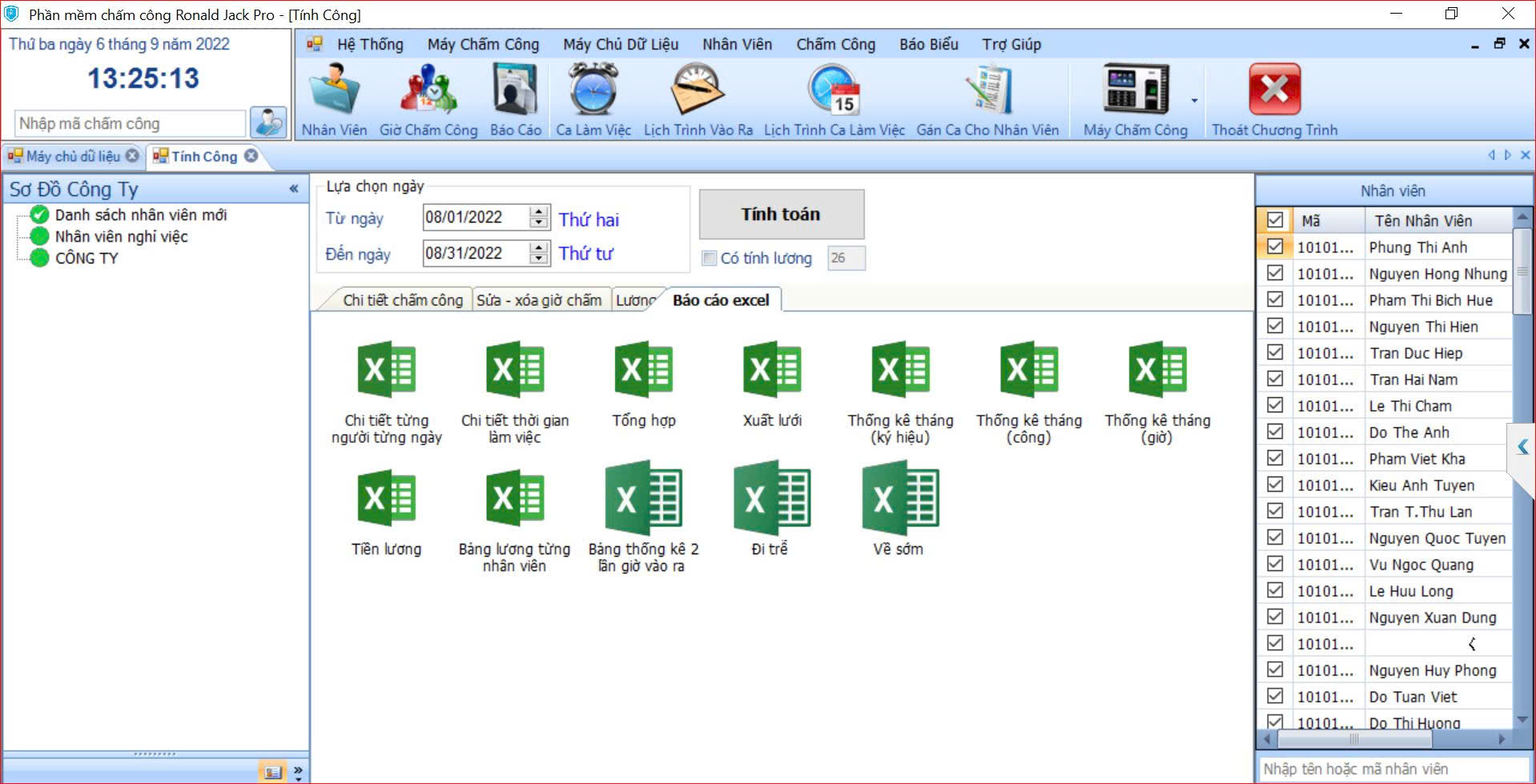
Task: Uncheck employee Phung Thi Anh
Action: (x=1275, y=247)
